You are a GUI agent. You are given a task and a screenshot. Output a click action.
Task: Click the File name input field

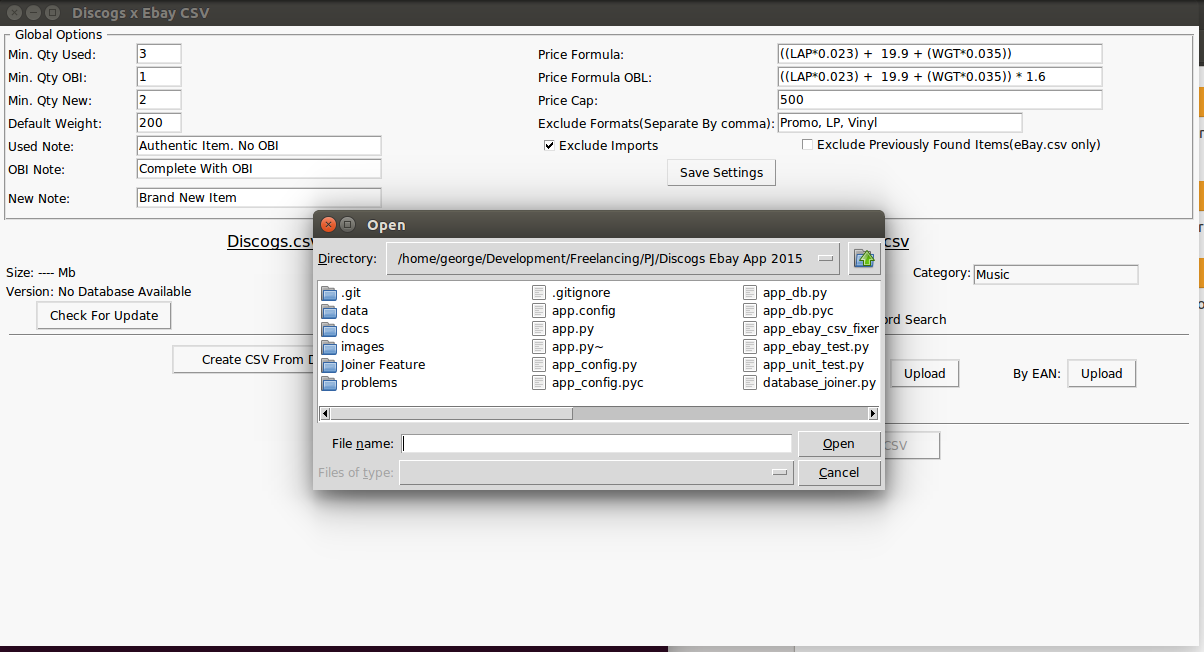597,444
